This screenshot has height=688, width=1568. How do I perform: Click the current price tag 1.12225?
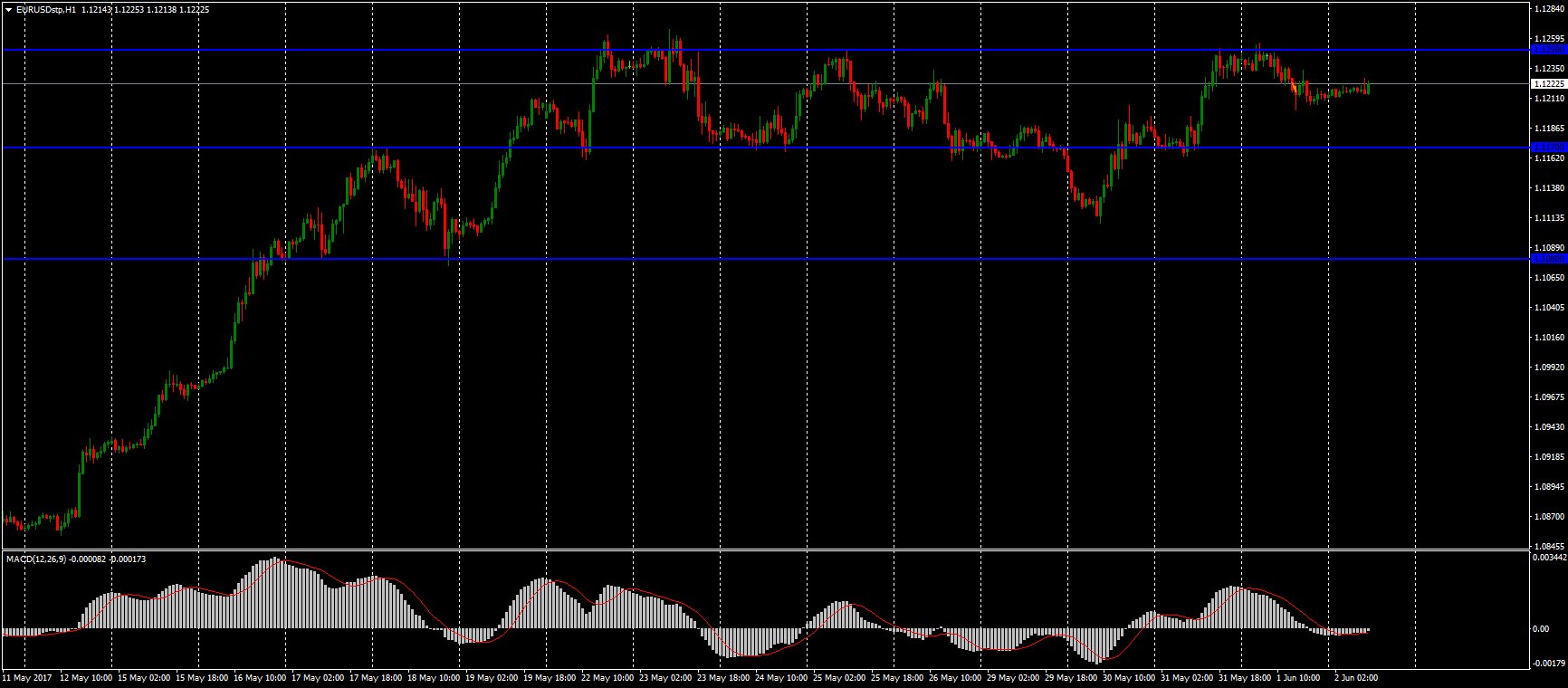click(1548, 83)
